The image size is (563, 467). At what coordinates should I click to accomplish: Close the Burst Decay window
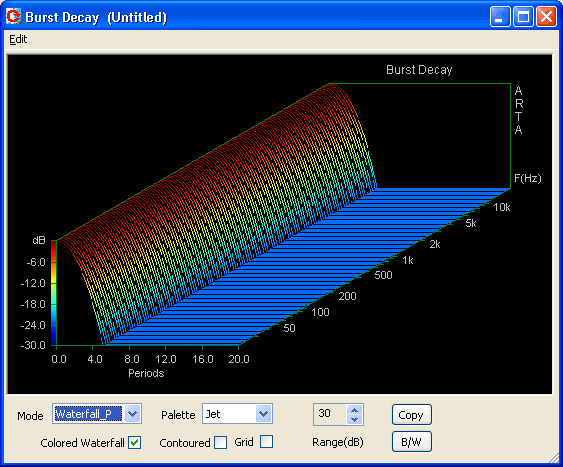546,17
